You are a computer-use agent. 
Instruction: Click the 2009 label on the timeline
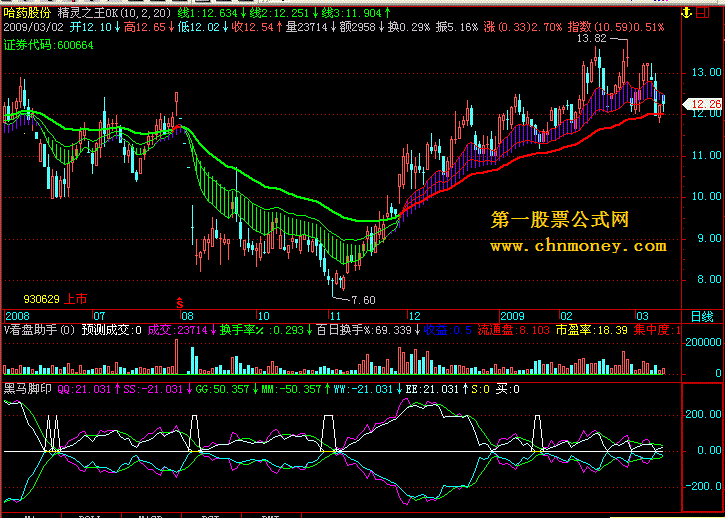[x=513, y=316]
